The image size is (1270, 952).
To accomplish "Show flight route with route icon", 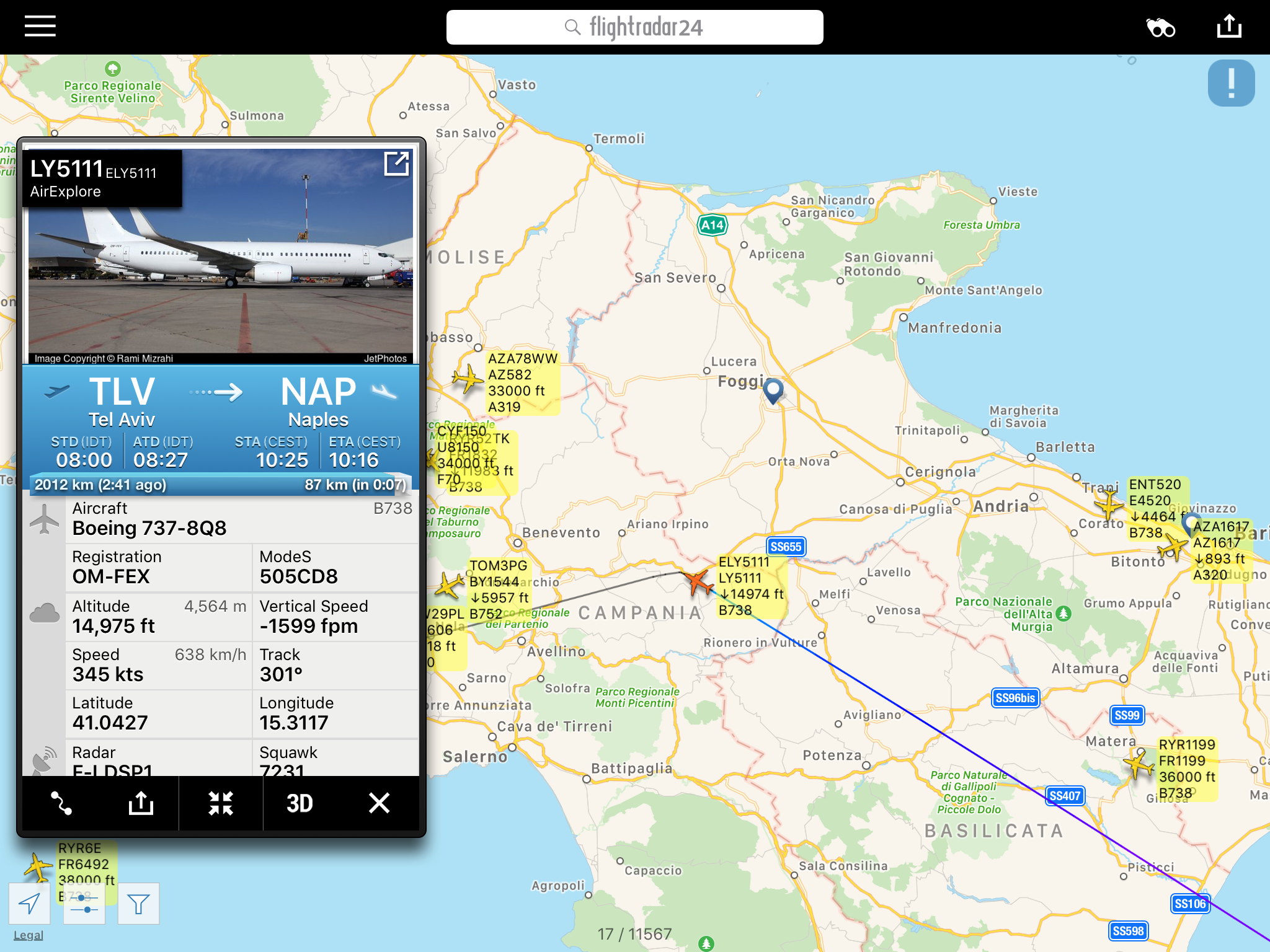I will pyautogui.click(x=61, y=803).
